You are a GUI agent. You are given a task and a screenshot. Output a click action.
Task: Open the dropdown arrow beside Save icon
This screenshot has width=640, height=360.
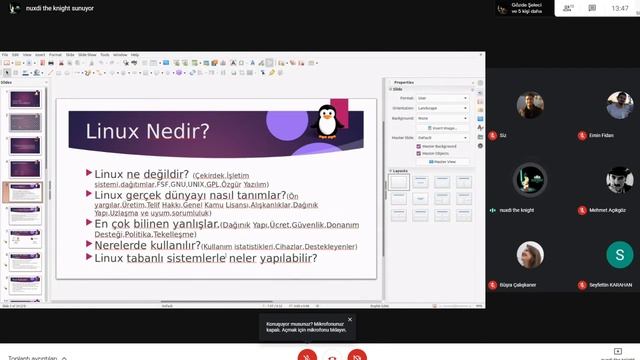[x=34, y=63]
